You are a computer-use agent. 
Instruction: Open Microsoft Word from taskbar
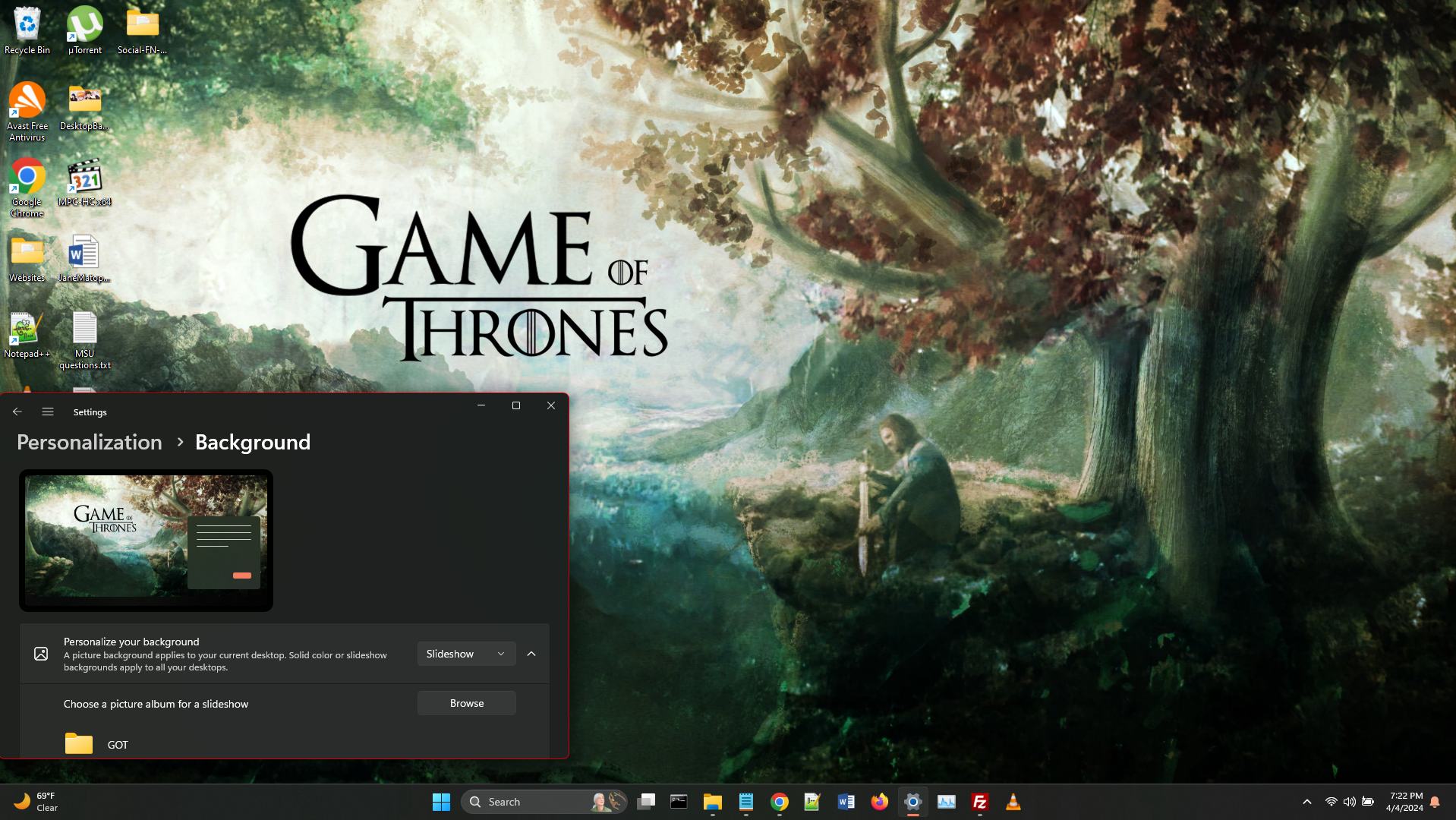[x=846, y=802]
